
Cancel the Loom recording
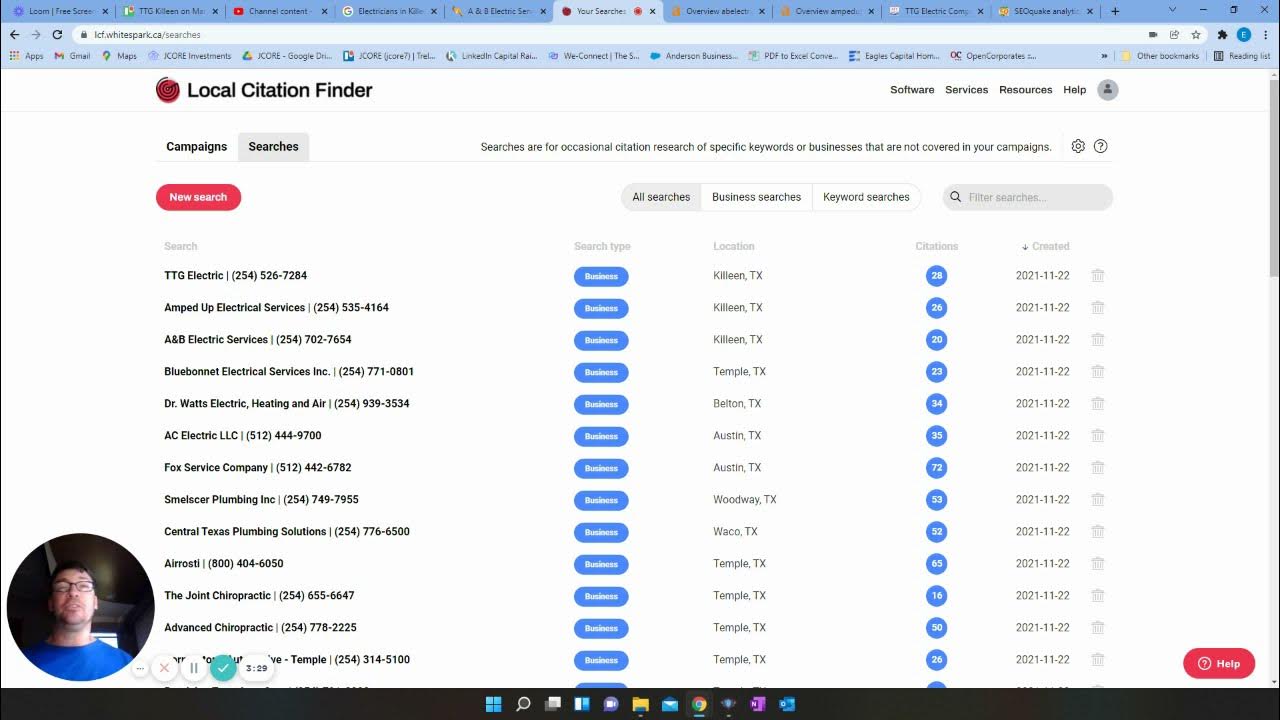164,668
